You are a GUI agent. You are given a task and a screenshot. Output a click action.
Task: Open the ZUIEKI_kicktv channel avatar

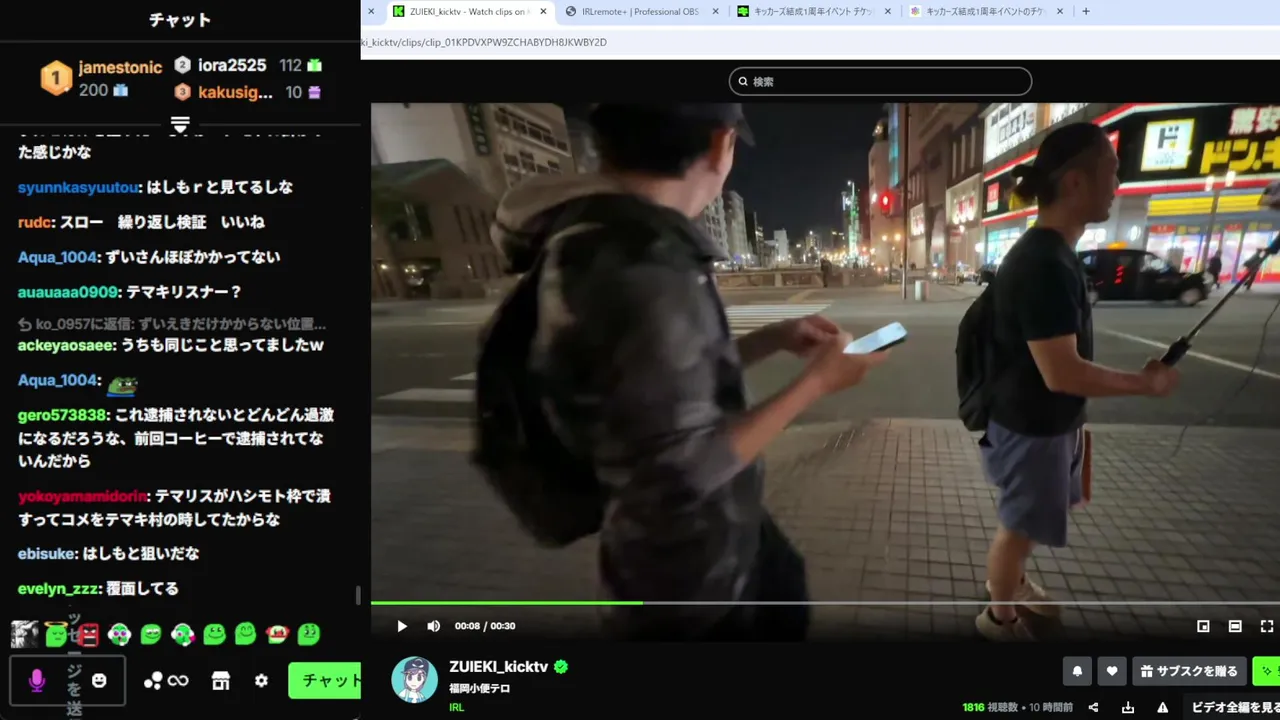click(x=414, y=680)
